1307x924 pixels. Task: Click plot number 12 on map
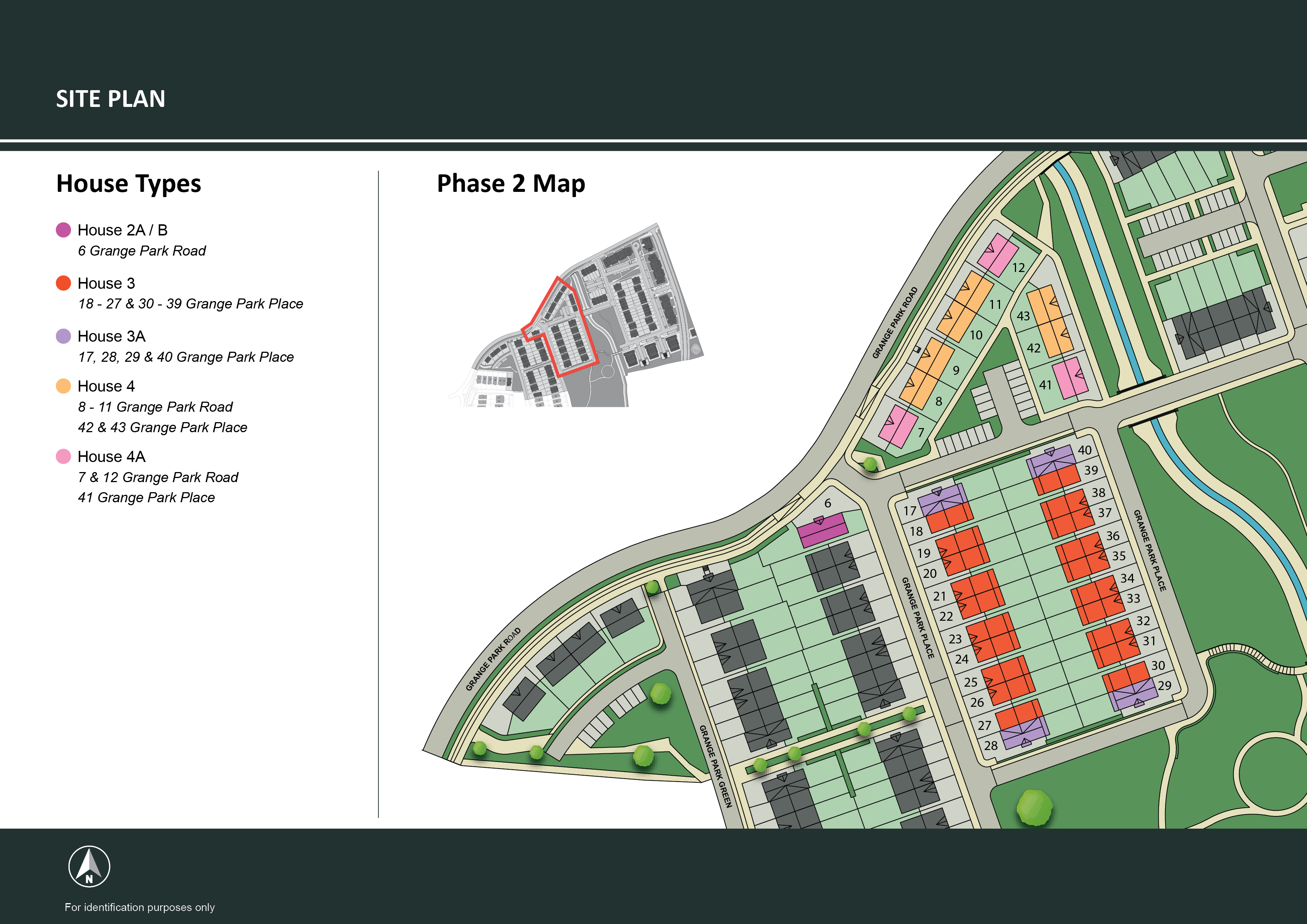[1018, 268]
